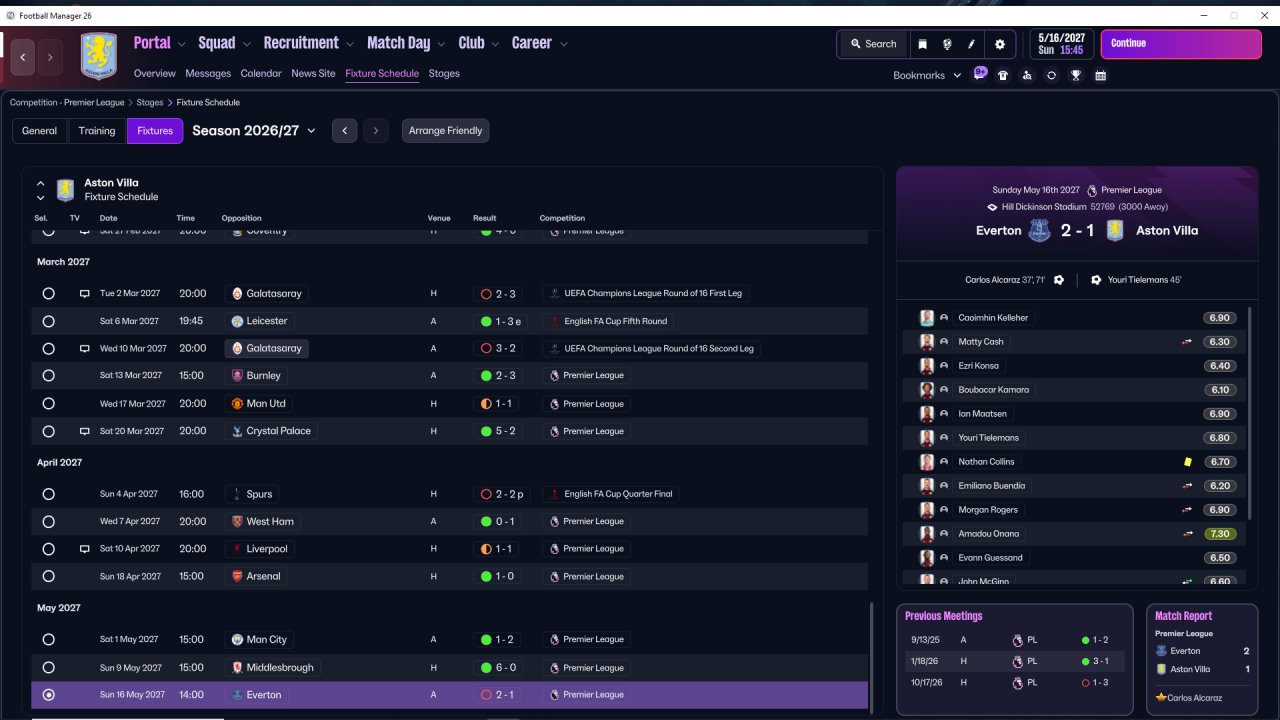Viewport: 1280px width, 720px height.
Task: Click the pencil edit icon in the top toolbar
Action: [971, 44]
